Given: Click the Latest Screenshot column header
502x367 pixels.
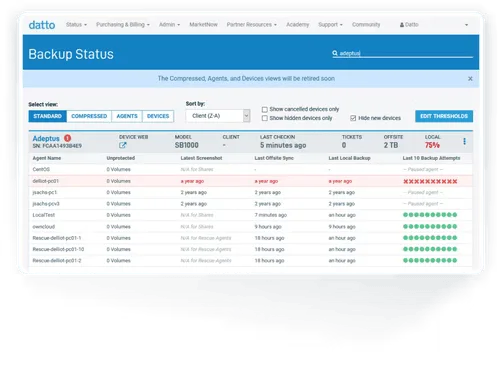Looking at the screenshot, I should pyautogui.click(x=201, y=158).
